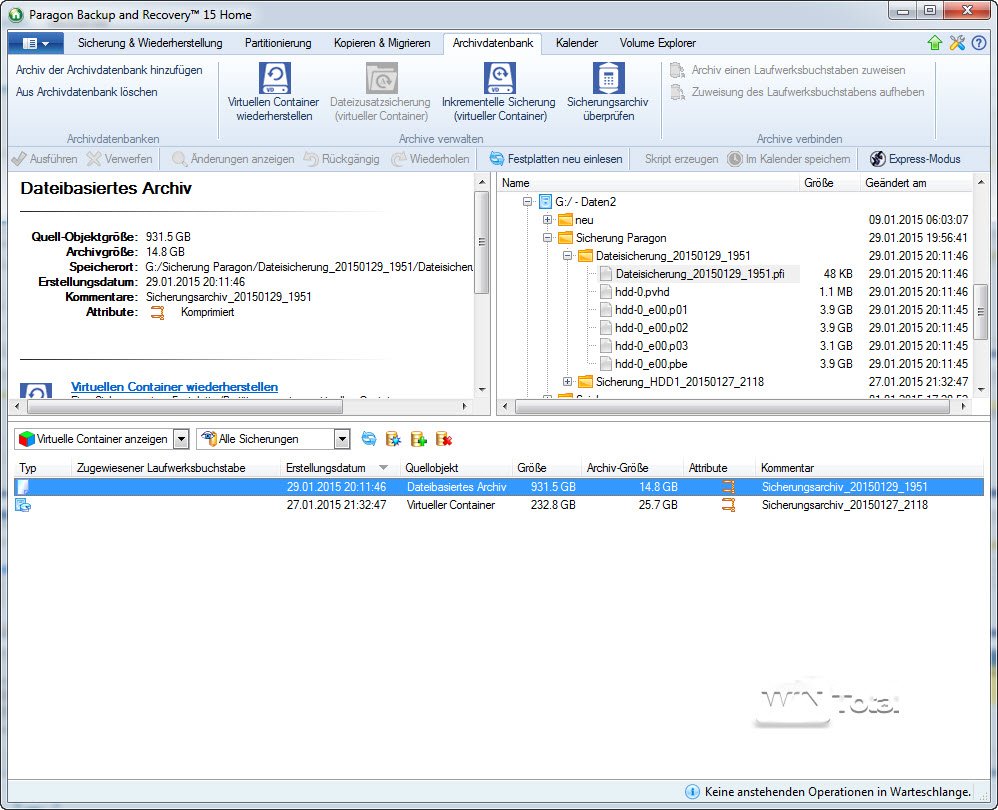Click the Virtuellen Container wiederherstellen link
Viewport: 998px width, 810px height.
click(174, 387)
